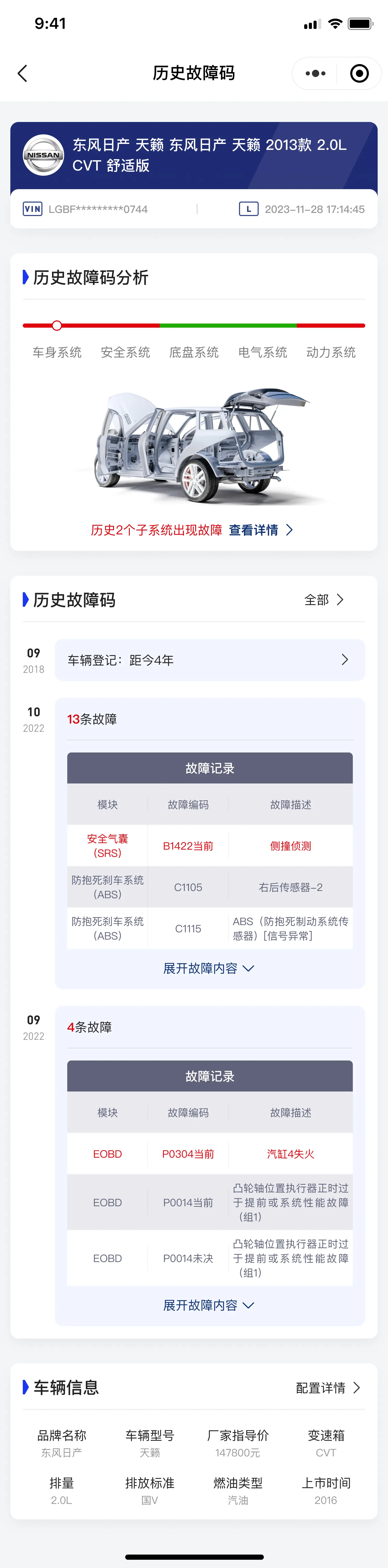
Task: Select the B1422 airbag fault row
Action: [x=210, y=846]
